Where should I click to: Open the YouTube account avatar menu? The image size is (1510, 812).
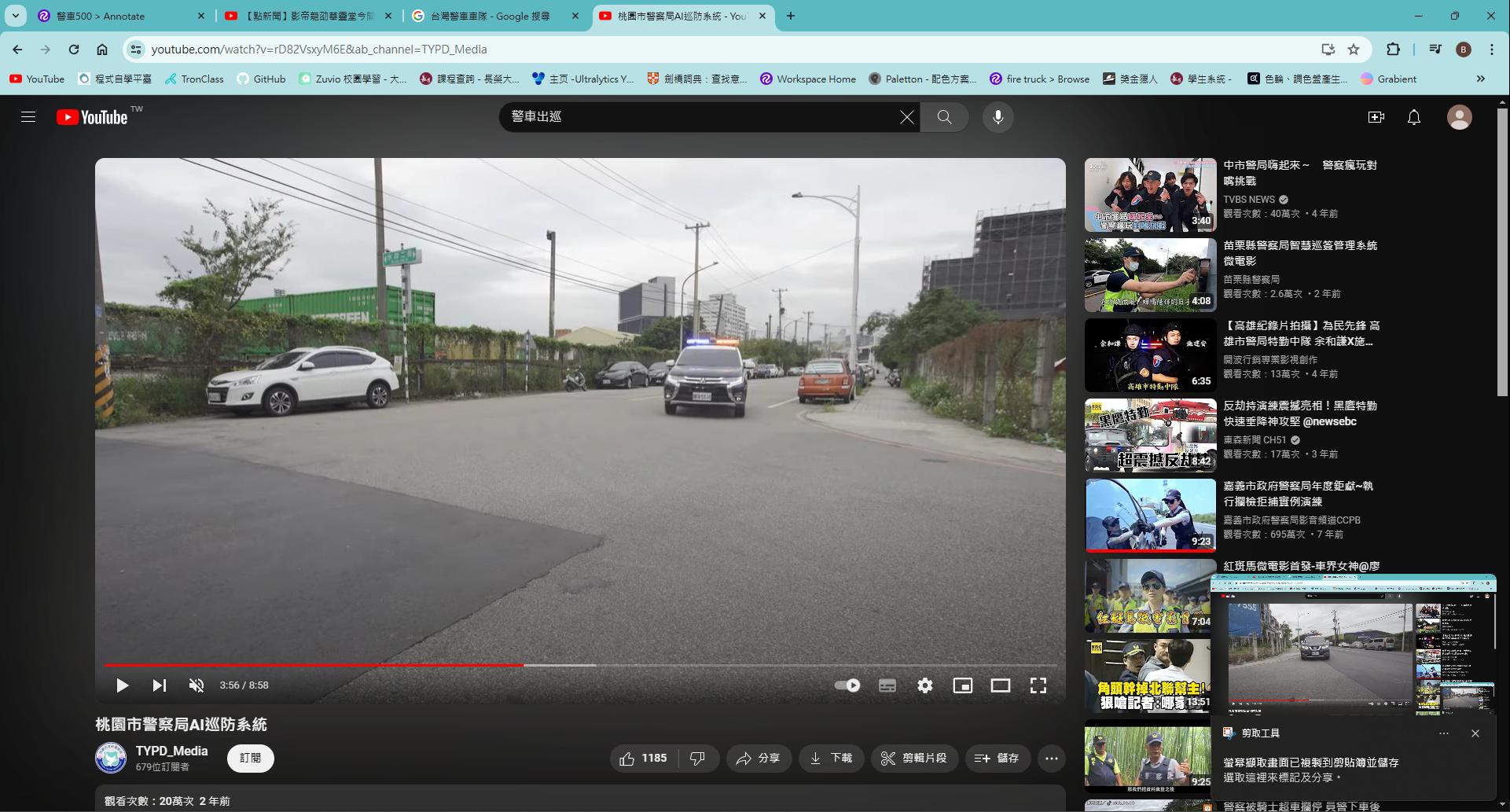[1459, 117]
